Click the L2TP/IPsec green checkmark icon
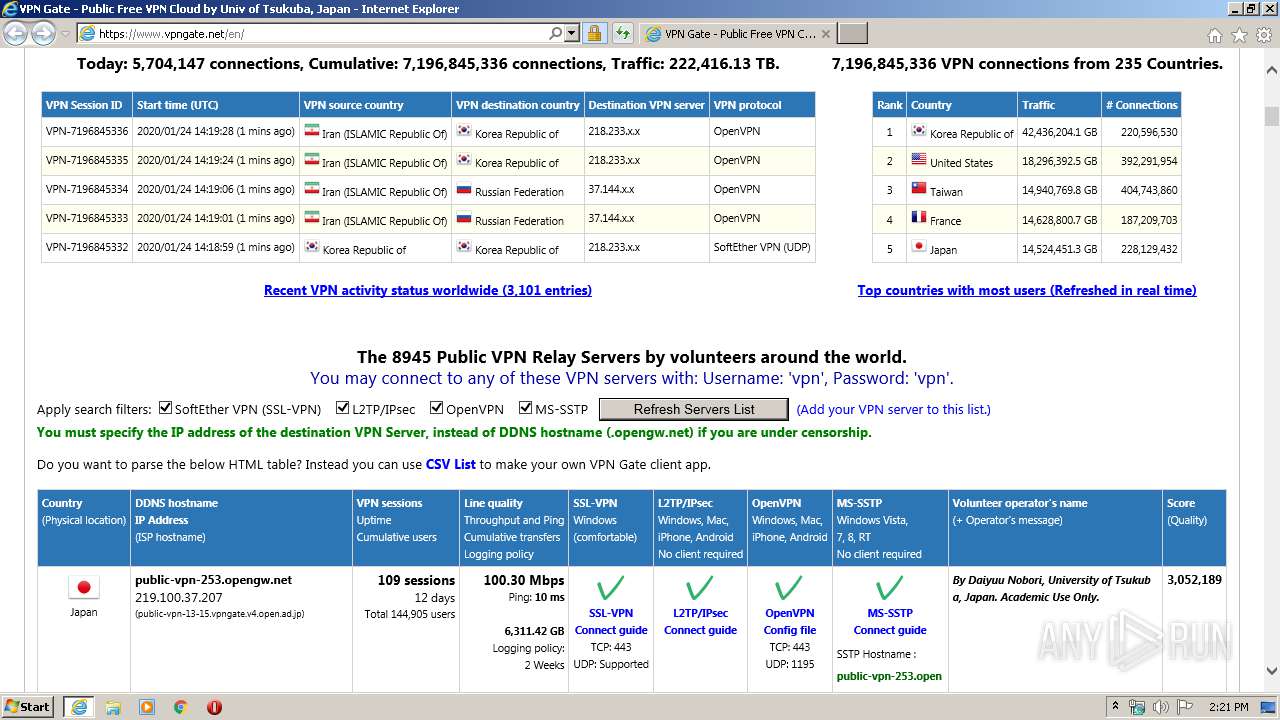This screenshot has width=1280, height=720. 700,588
